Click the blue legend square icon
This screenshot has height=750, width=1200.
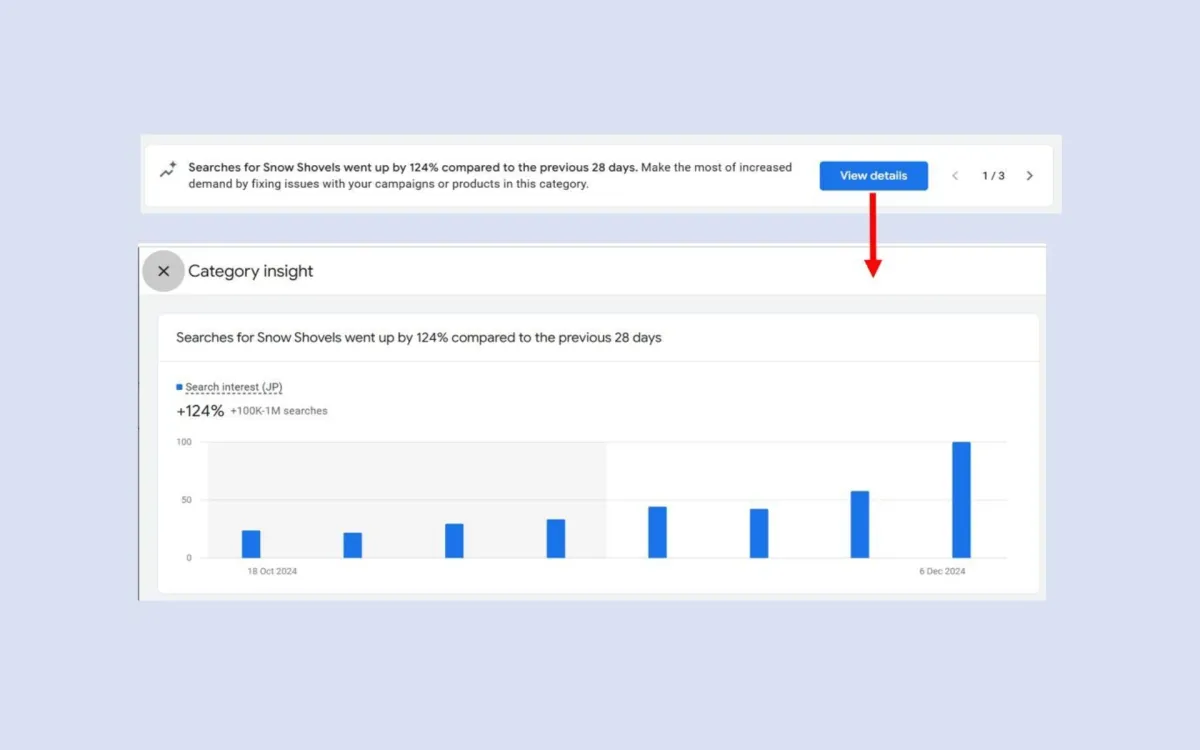click(180, 386)
